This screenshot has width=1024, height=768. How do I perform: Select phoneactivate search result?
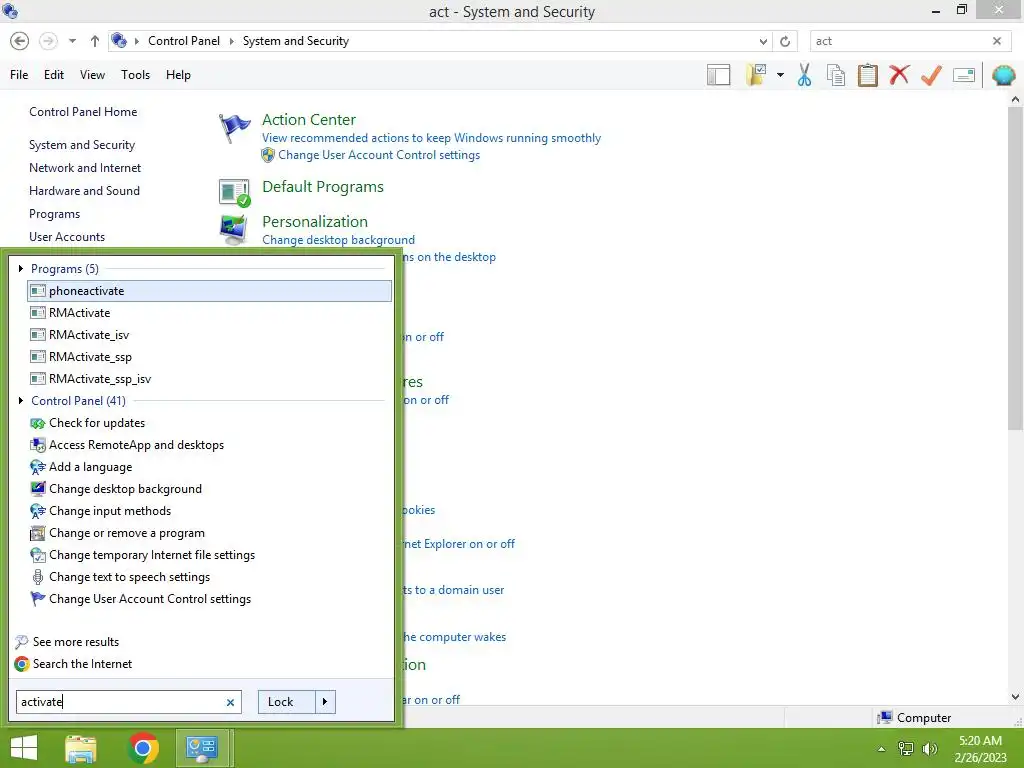pos(210,291)
